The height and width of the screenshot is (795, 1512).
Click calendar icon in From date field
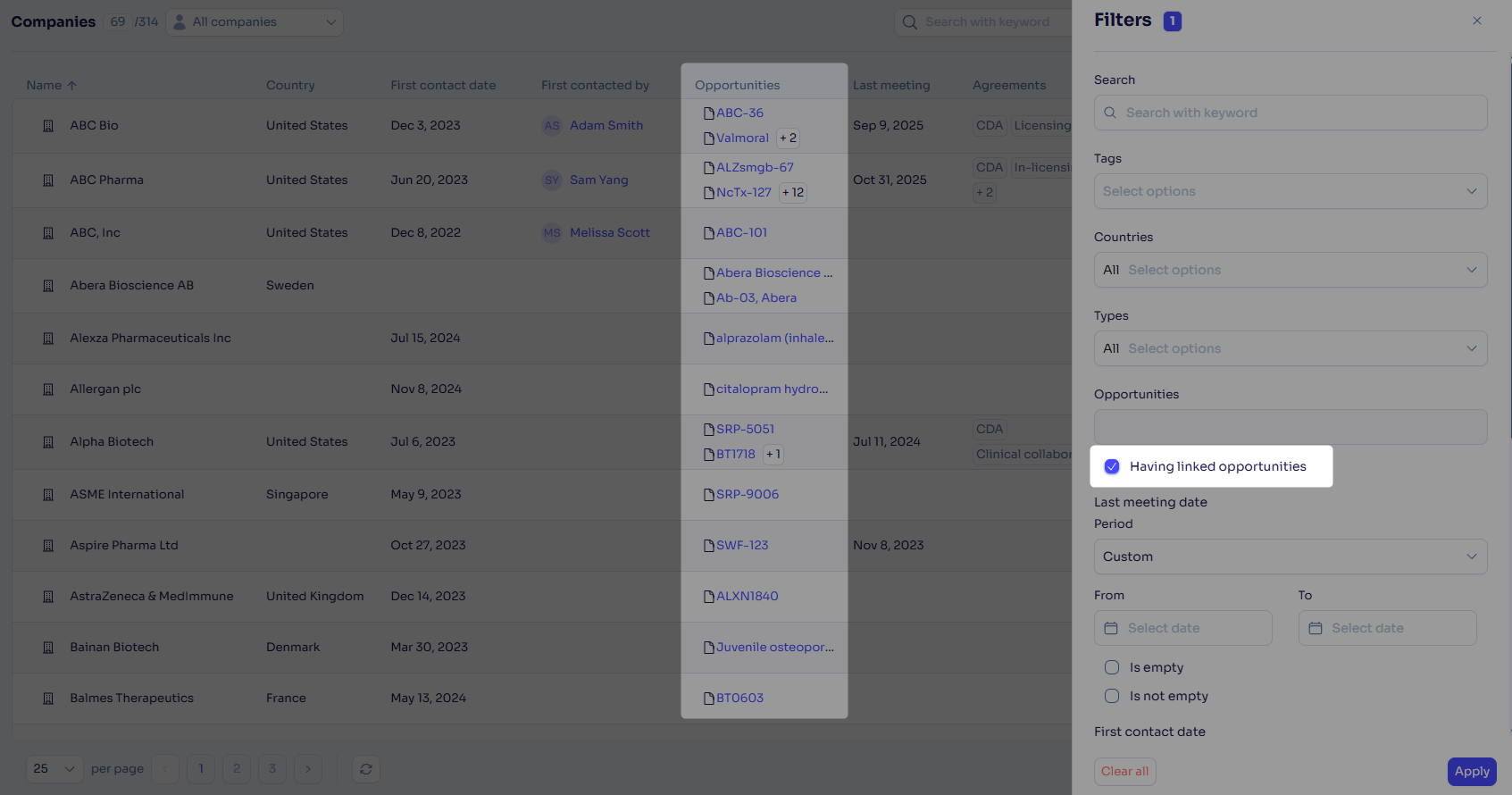[x=1111, y=629]
